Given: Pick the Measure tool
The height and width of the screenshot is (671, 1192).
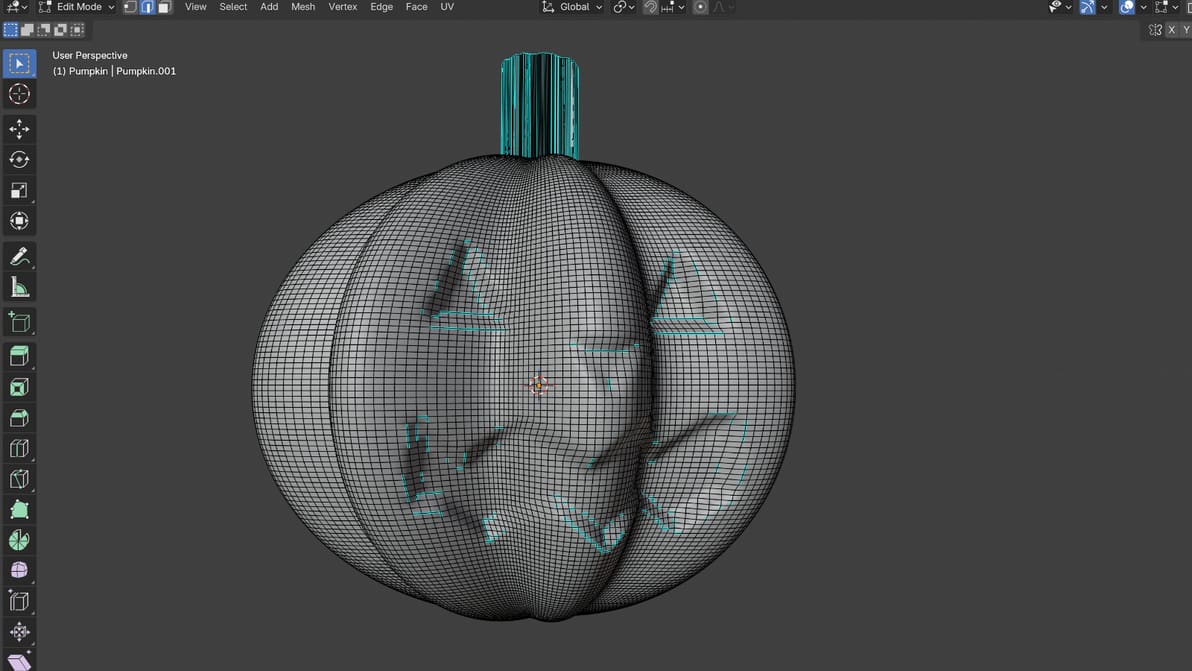Looking at the screenshot, I should (x=19, y=287).
